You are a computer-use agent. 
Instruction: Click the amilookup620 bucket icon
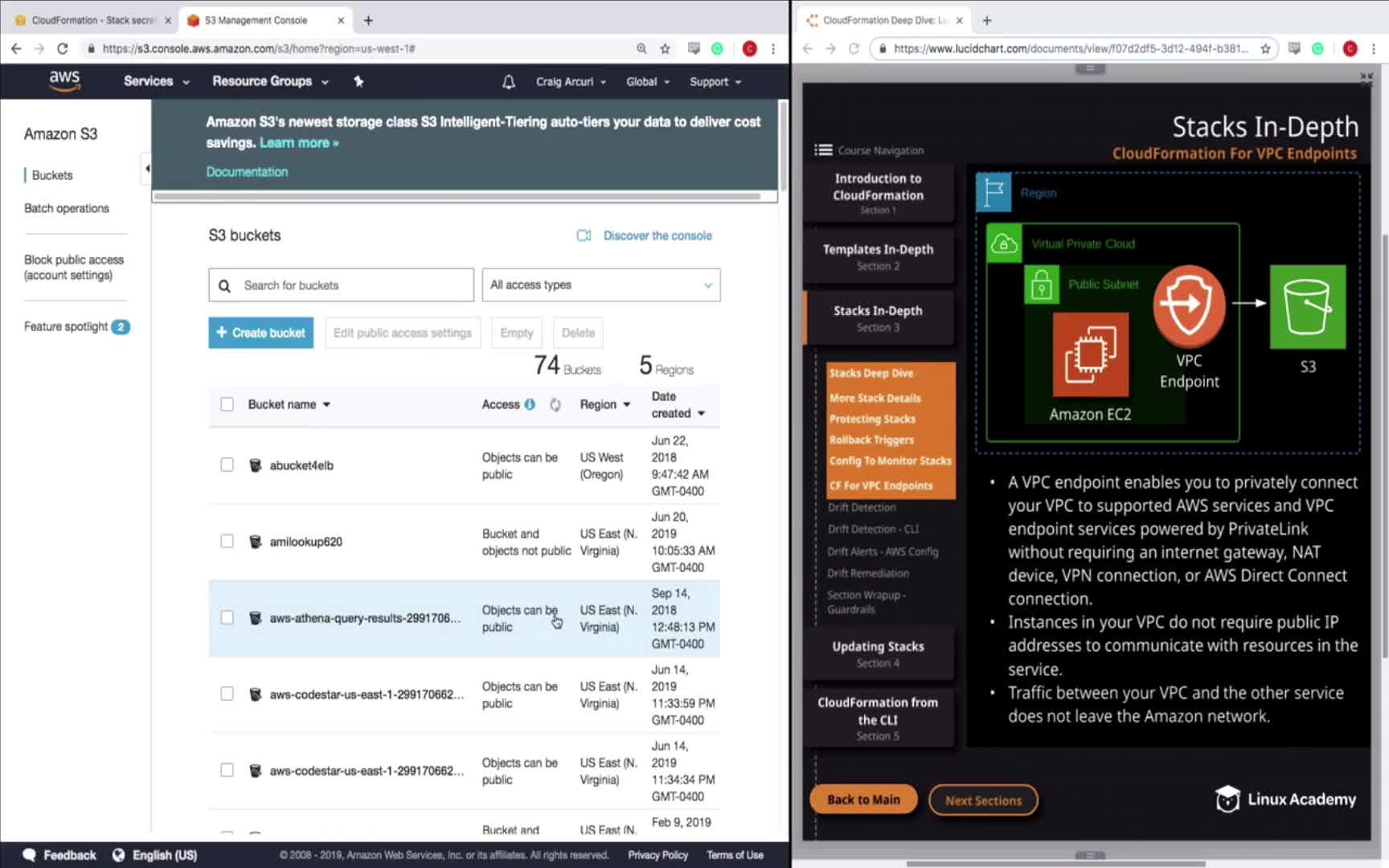tap(256, 542)
